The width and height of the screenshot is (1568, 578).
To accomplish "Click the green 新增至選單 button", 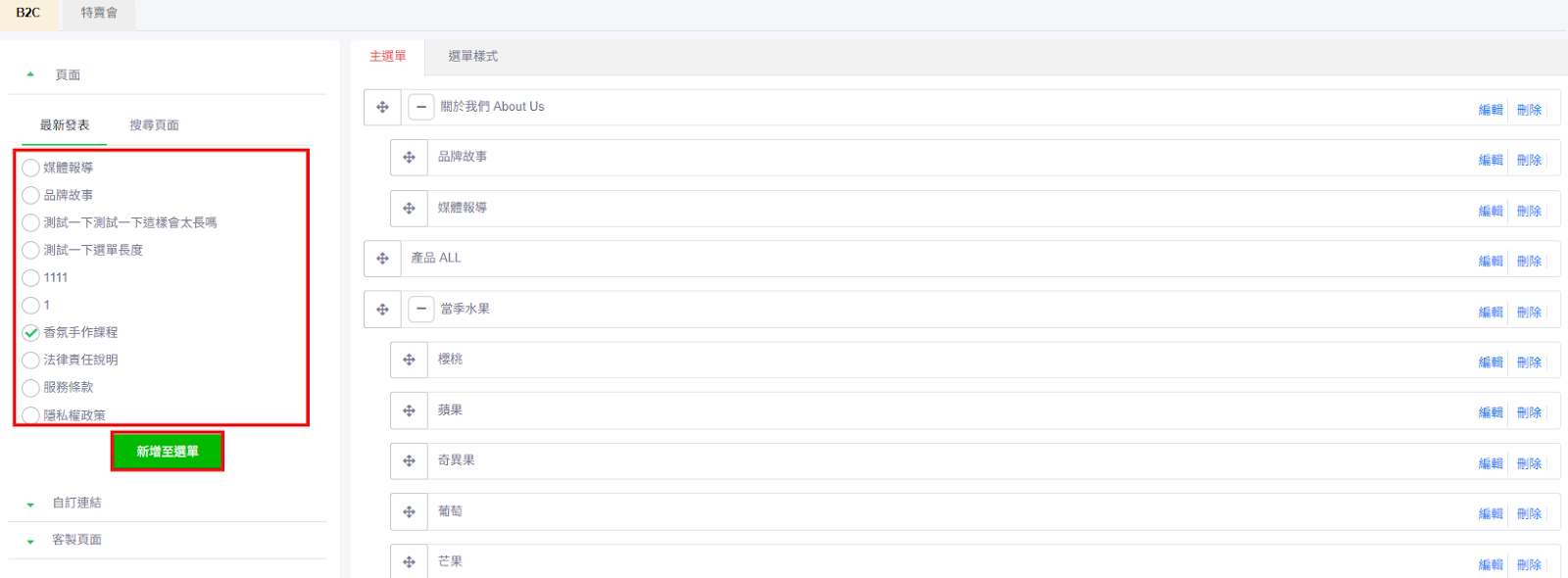I will click(x=168, y=452).
